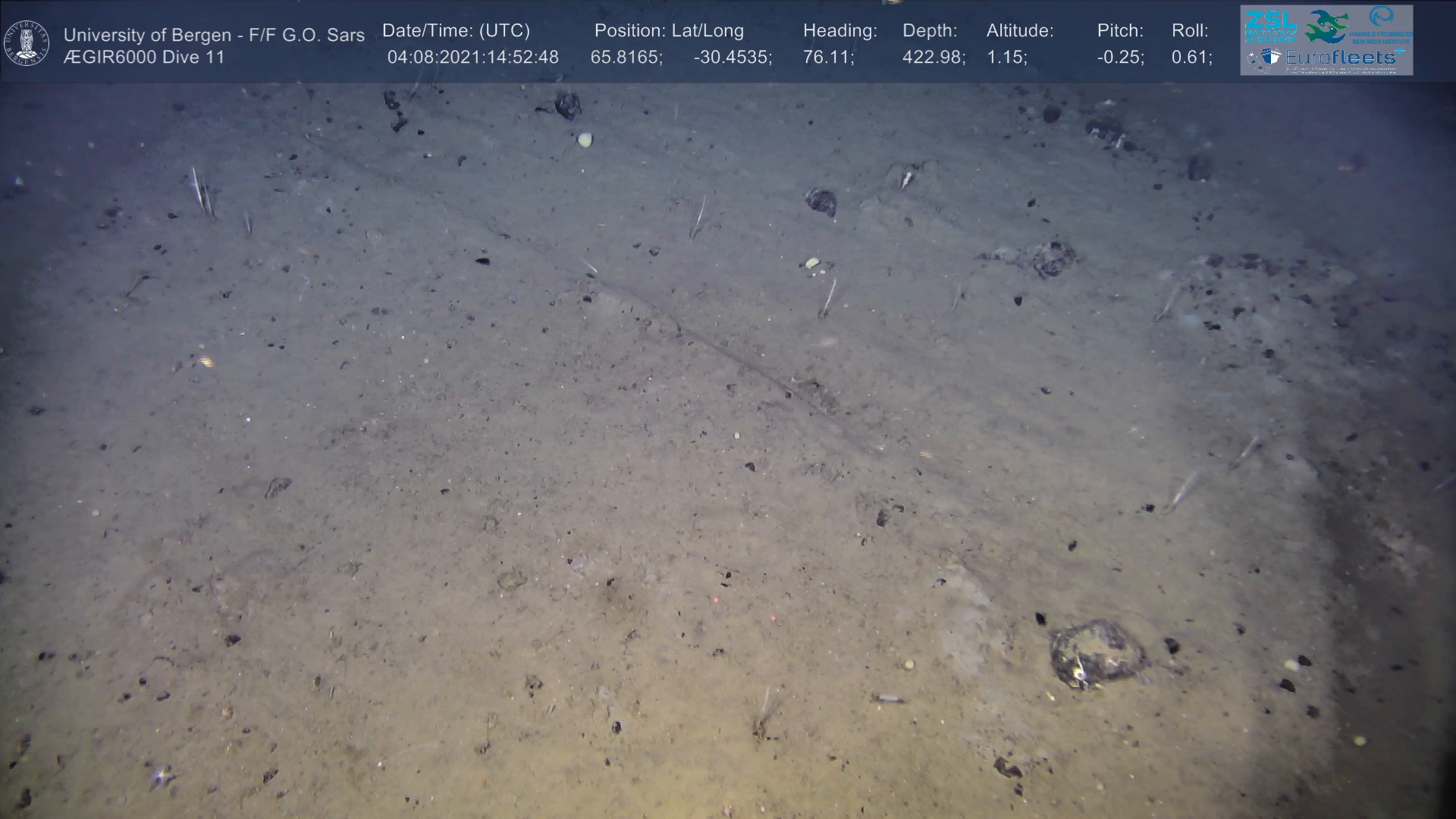The height and width of the screenshot is (819, 1456).
Task: Click the Pitch value -0.25
Action: [1120, 58]
